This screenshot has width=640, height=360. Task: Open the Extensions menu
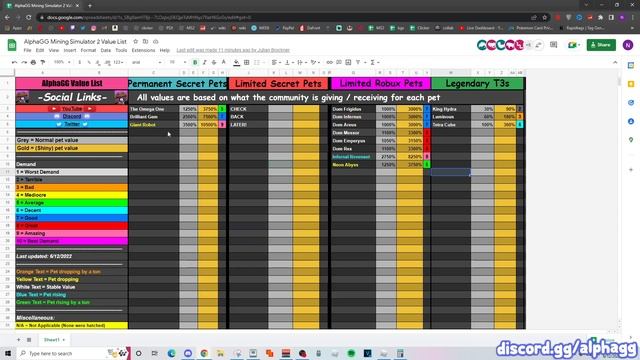pos(143,50)
